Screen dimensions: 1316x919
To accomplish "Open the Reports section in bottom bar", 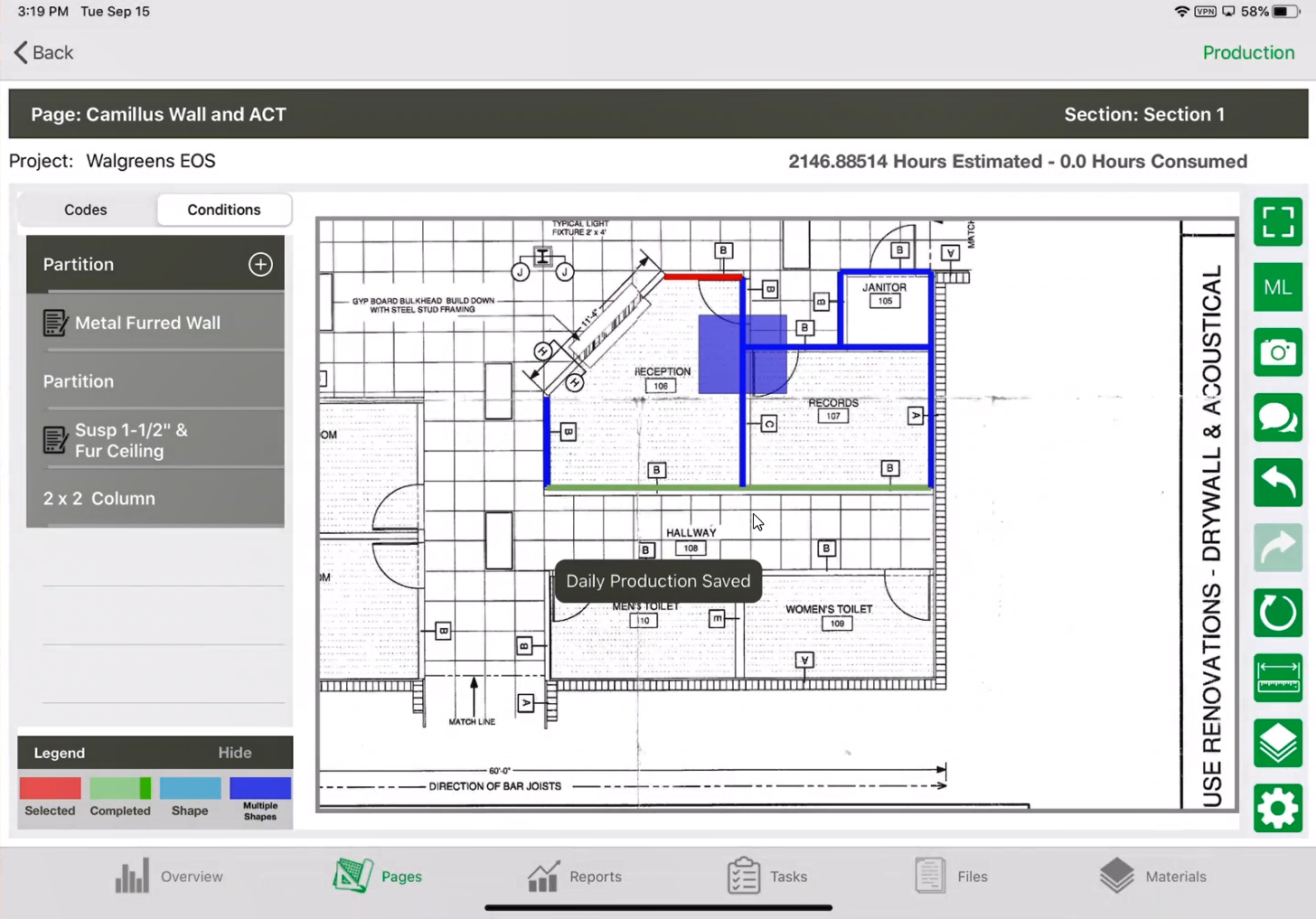I will pos(575,876).
